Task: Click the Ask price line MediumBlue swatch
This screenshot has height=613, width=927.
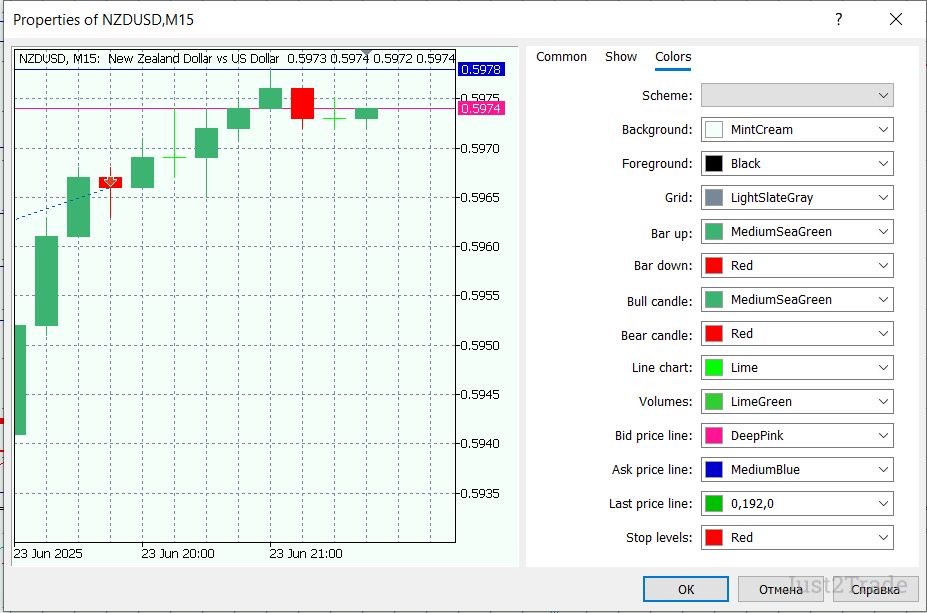Action: click(714, 470)
